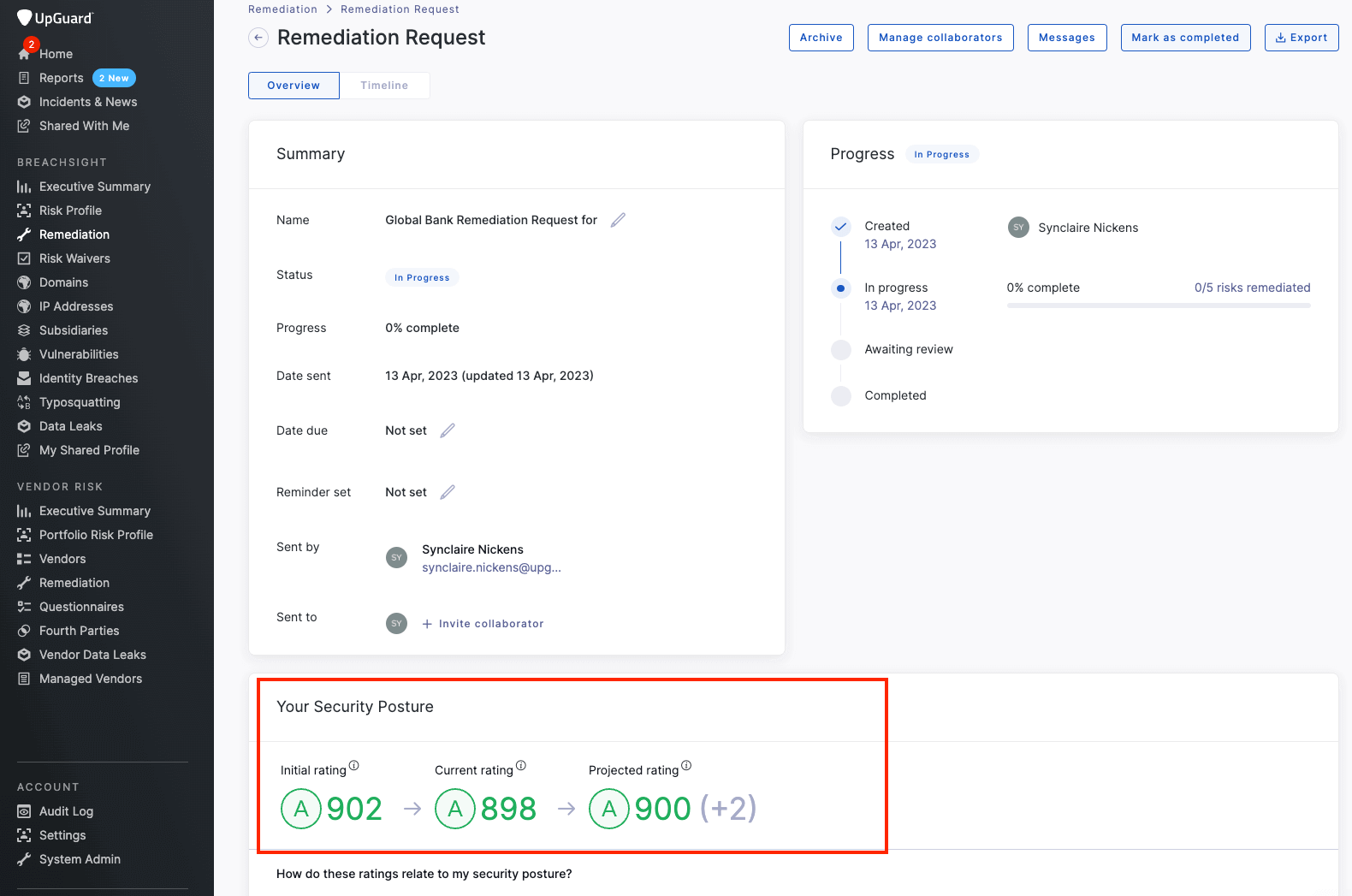Click In Progress status badge in Summary
This screenshot has height=896, width=1352.
click(422, 277)
